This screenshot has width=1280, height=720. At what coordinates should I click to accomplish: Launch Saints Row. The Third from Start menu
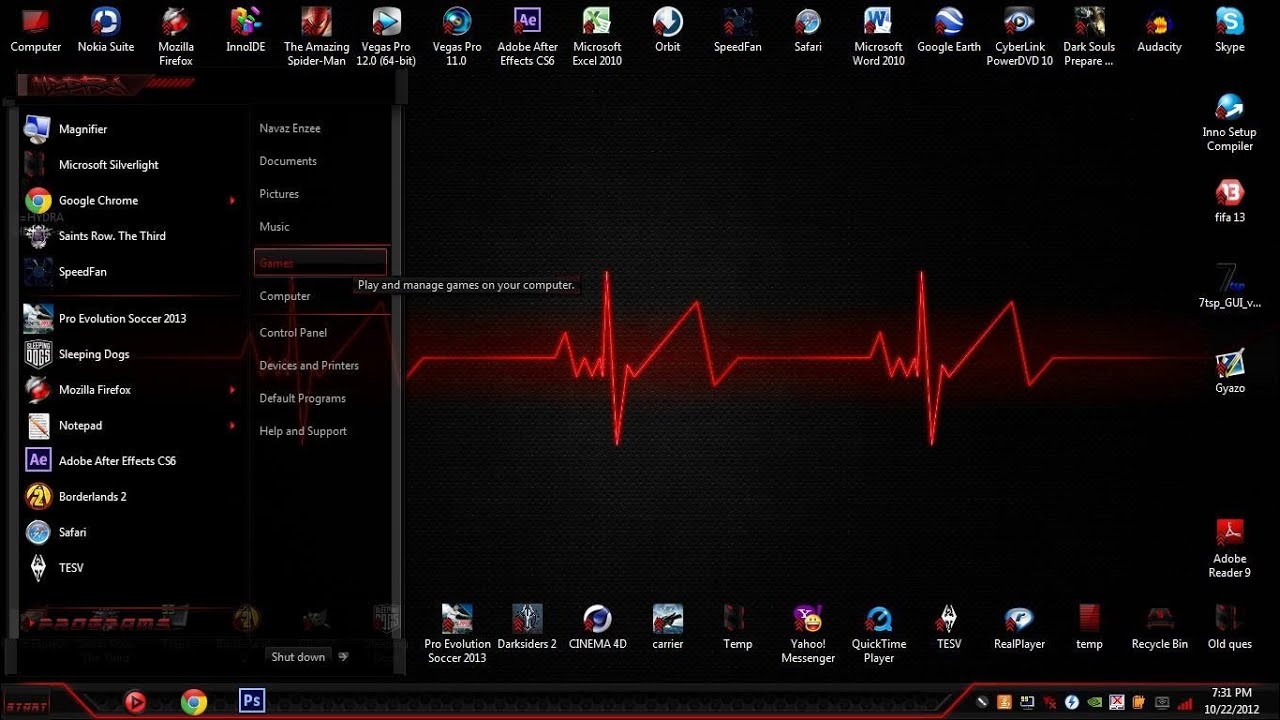[128, 236]
